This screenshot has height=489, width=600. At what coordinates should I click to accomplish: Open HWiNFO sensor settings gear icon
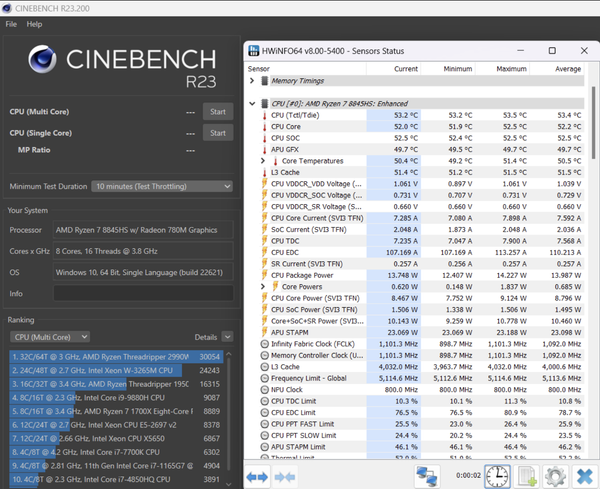click(555, 477)
